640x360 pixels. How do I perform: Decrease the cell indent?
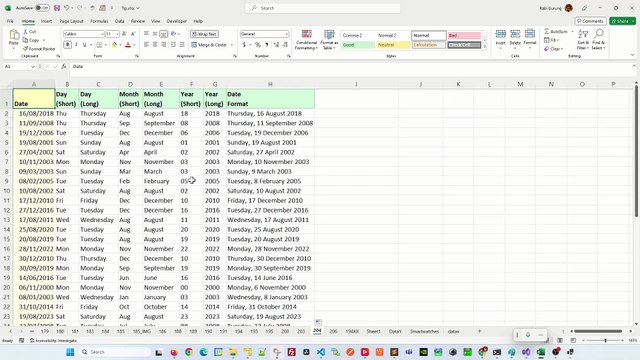pos(173,44)
